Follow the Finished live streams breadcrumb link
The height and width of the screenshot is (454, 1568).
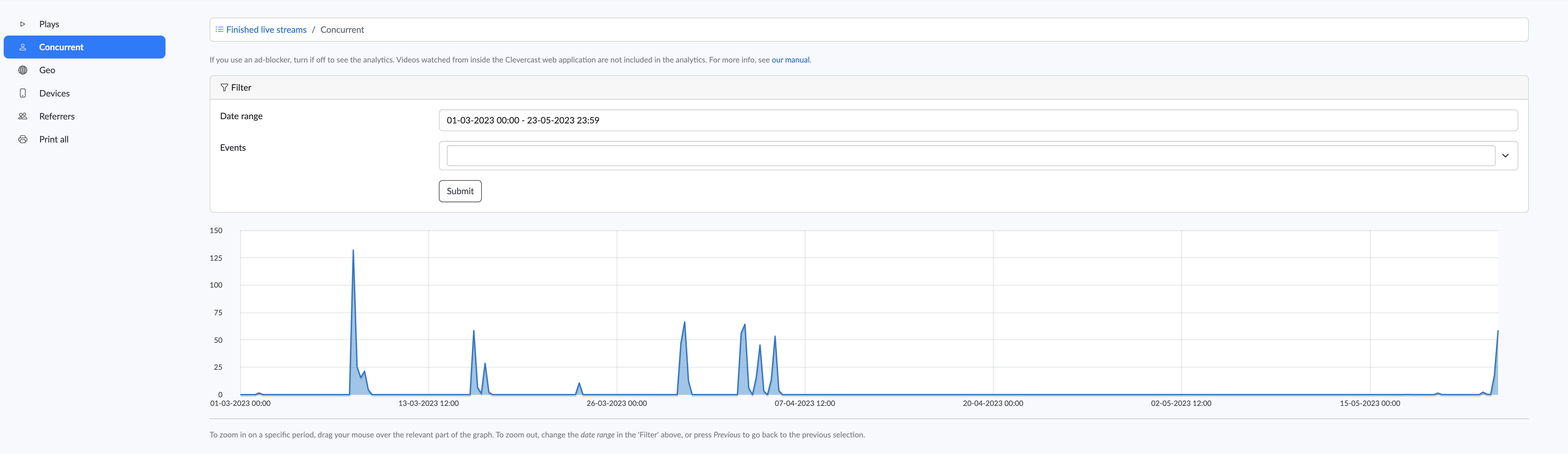[x=266, y=30]
